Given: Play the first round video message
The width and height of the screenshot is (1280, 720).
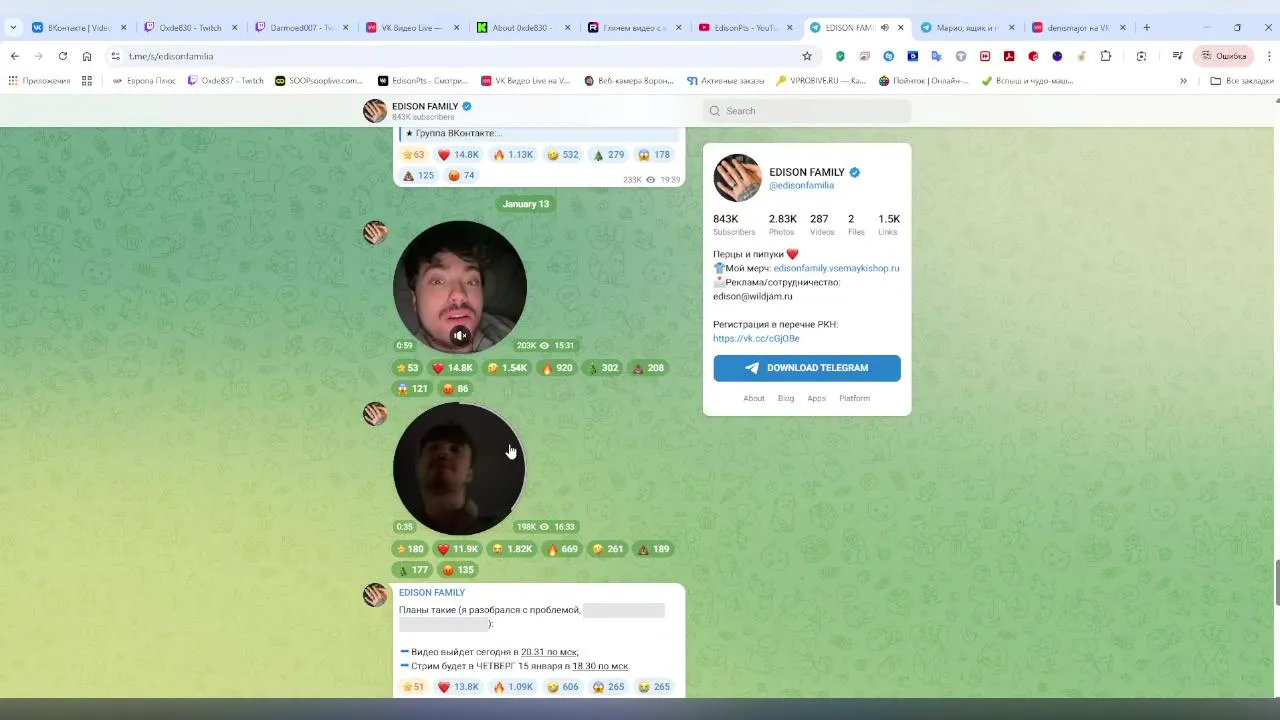Looking at the screenshot, I should click(x=460, y=287).
